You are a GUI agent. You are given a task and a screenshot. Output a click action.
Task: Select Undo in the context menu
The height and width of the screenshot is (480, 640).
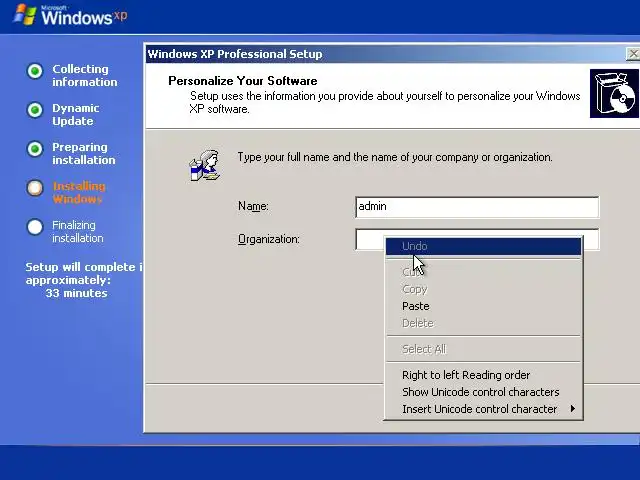483,247
